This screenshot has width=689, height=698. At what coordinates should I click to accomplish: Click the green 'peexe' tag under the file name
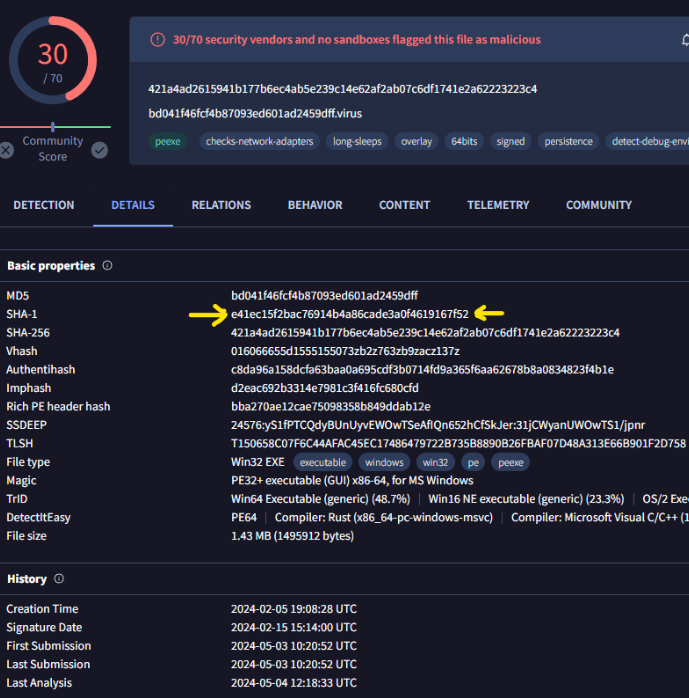tap(168, 142)
